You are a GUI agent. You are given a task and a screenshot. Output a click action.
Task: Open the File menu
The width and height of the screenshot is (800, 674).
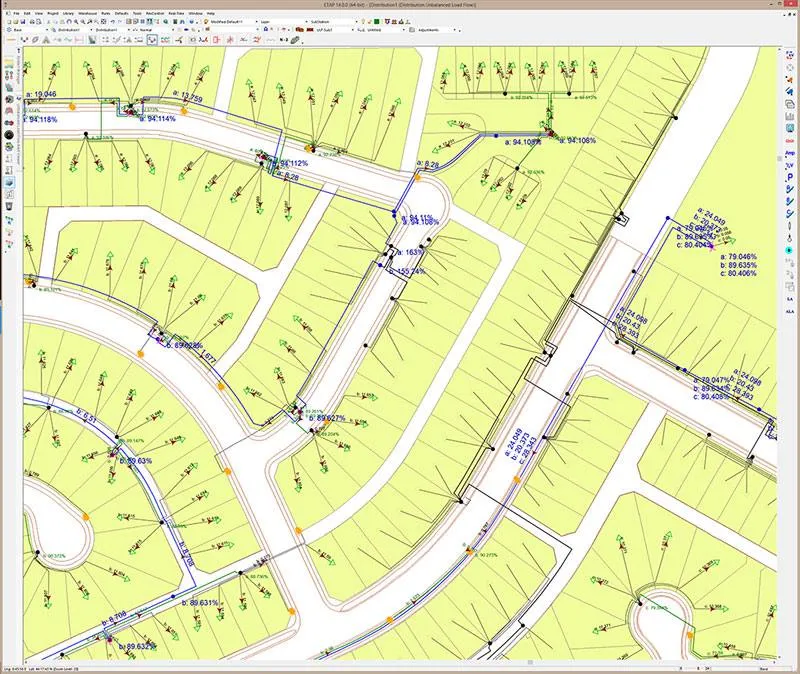pos(16,13)
